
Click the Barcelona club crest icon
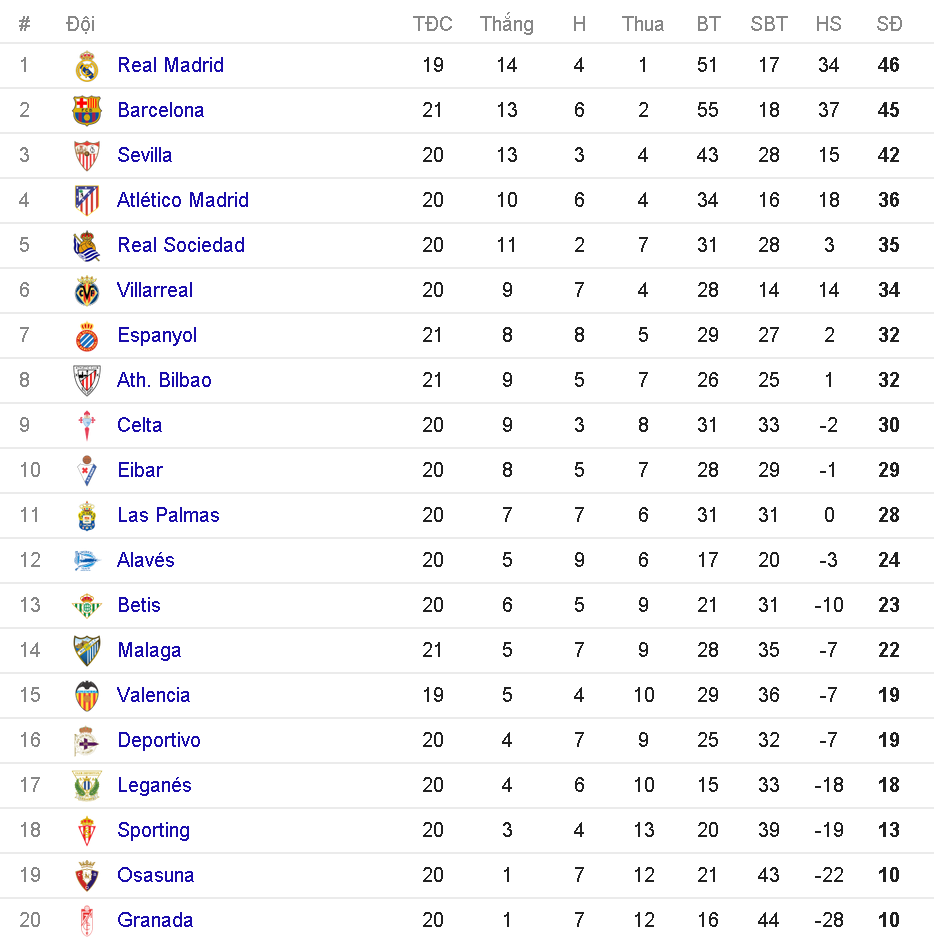tap(87, 111)
